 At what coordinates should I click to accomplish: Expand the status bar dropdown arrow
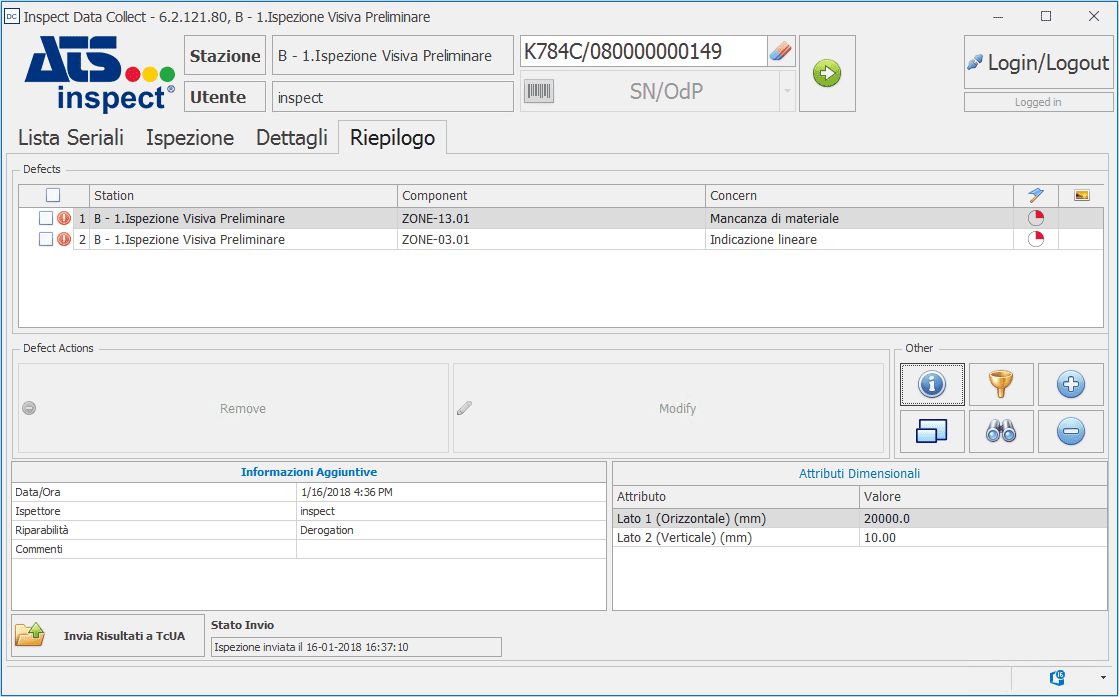(x=1104, y=677)
